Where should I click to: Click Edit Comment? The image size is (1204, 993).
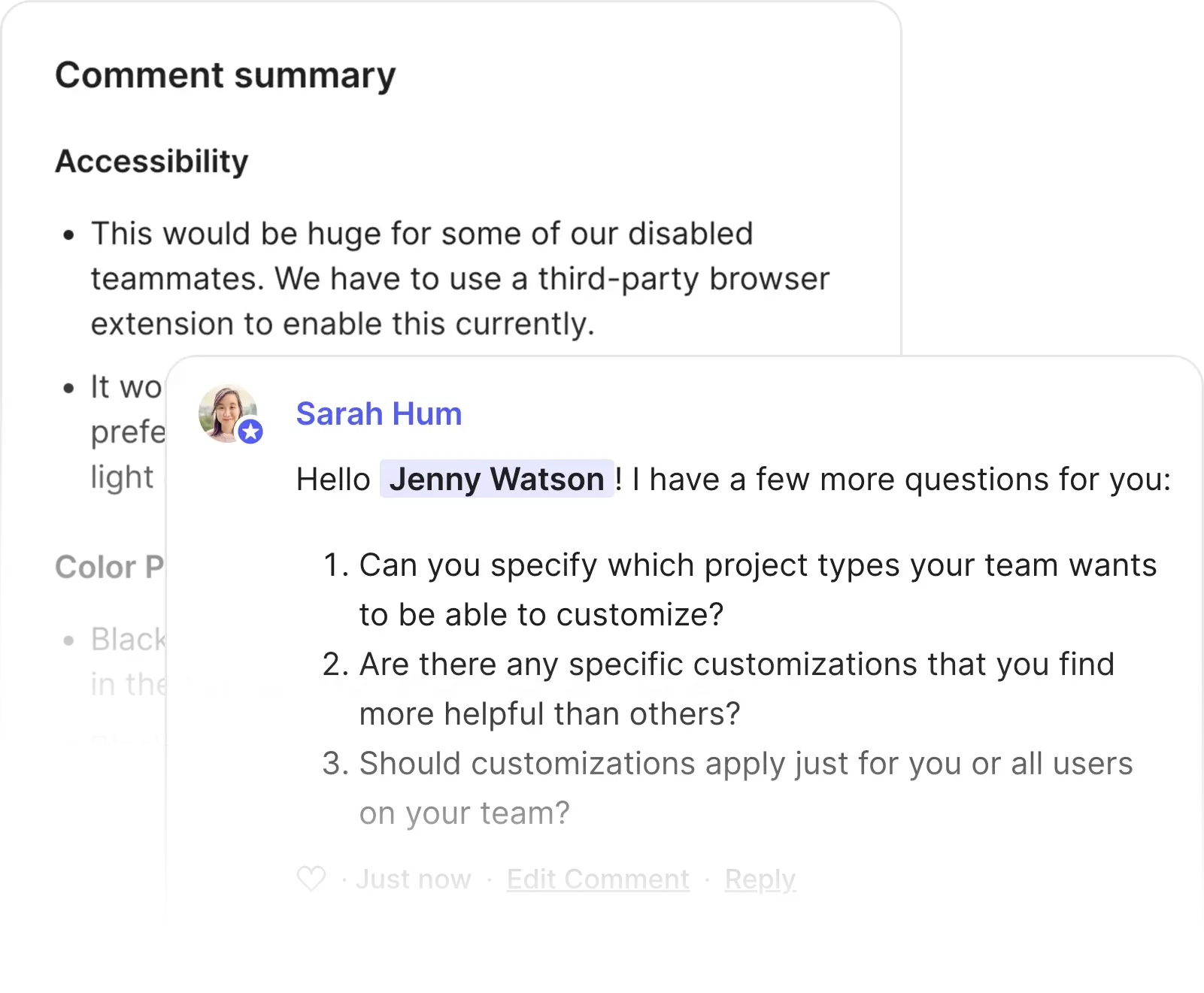pos(597,878)
